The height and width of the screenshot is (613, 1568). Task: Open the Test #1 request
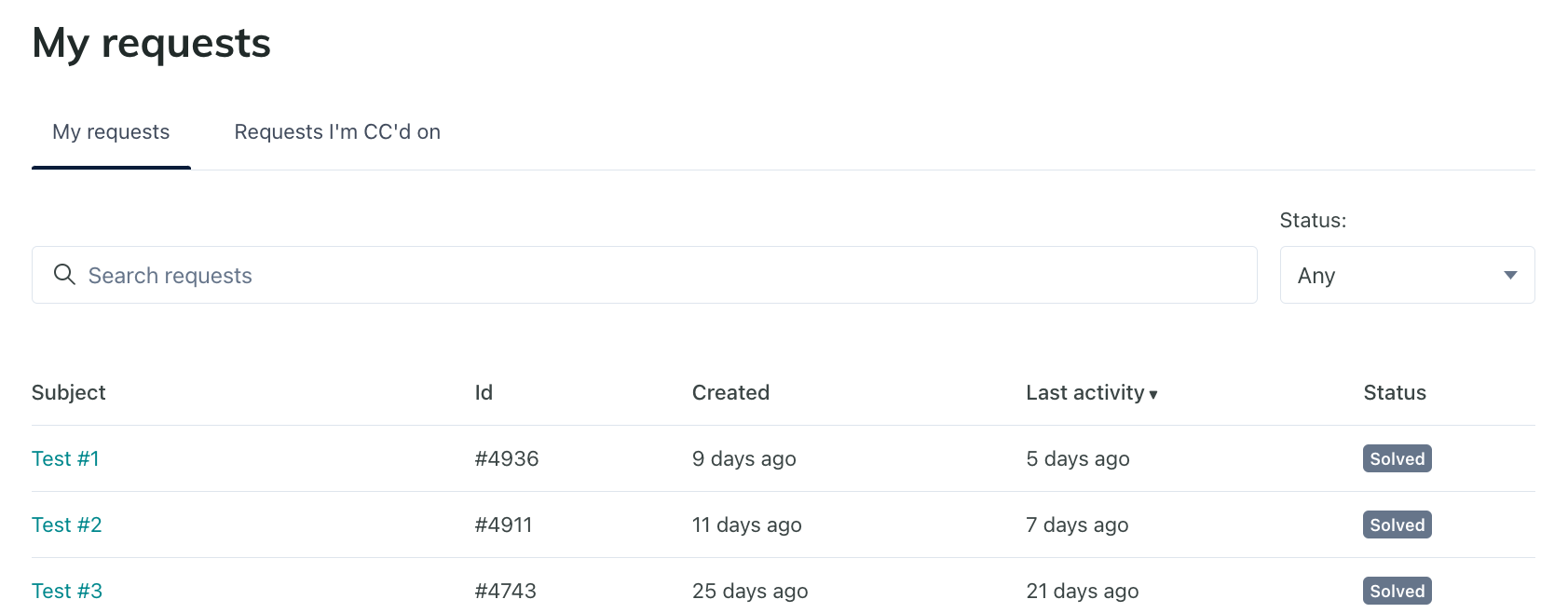pos(65,458)
